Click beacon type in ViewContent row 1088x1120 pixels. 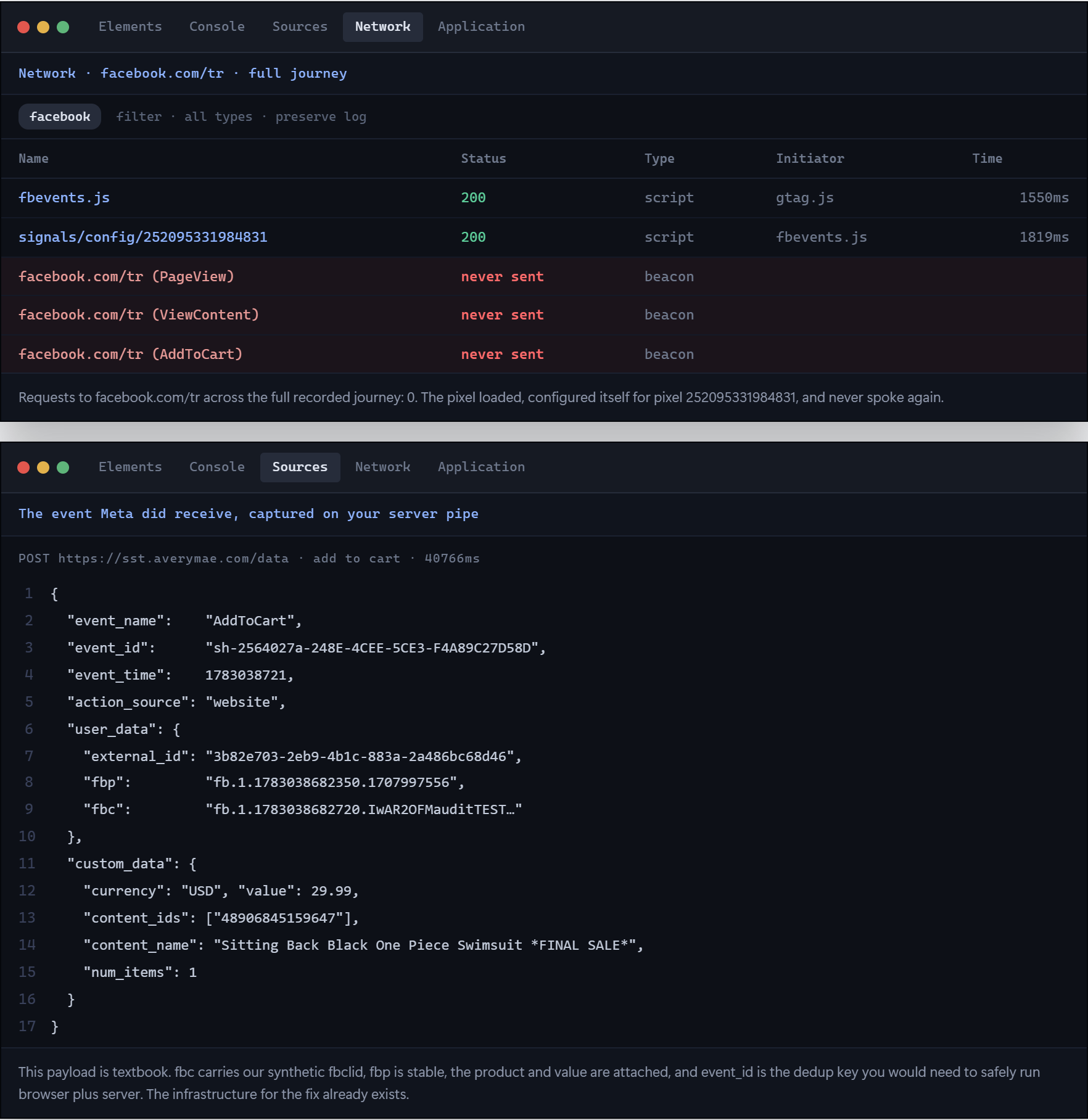[669, 315]
